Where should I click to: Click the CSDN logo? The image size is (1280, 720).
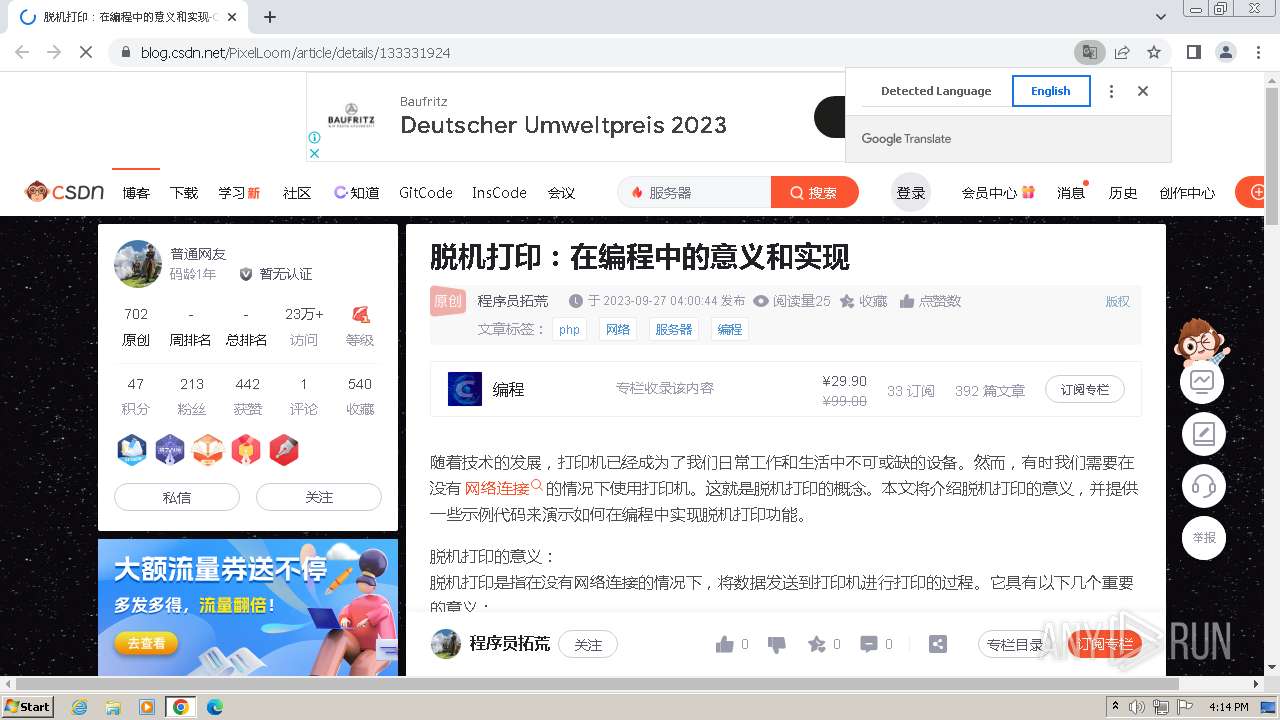65,192
